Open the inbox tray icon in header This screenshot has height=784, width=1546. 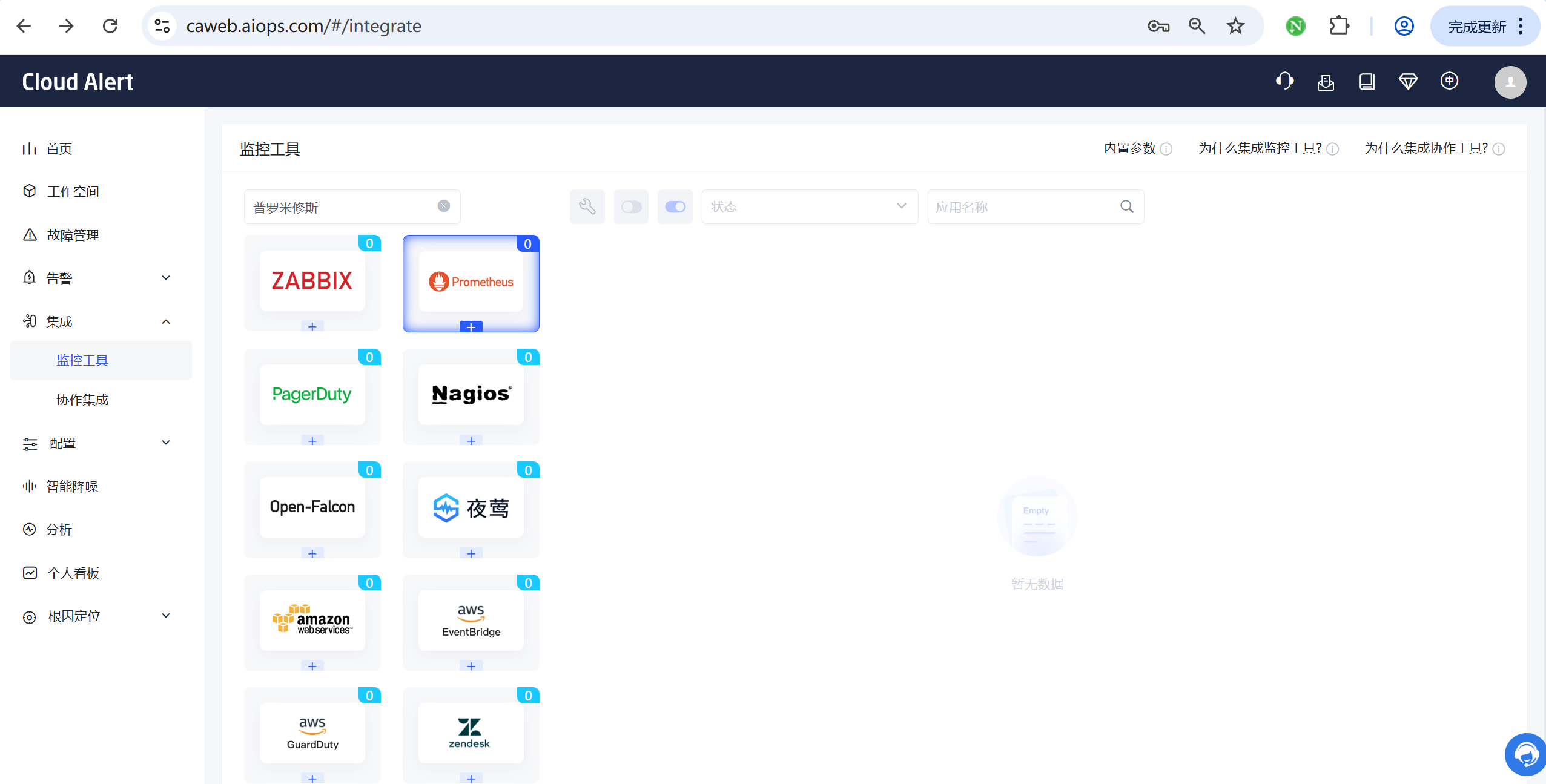(x=1326, y=82)
